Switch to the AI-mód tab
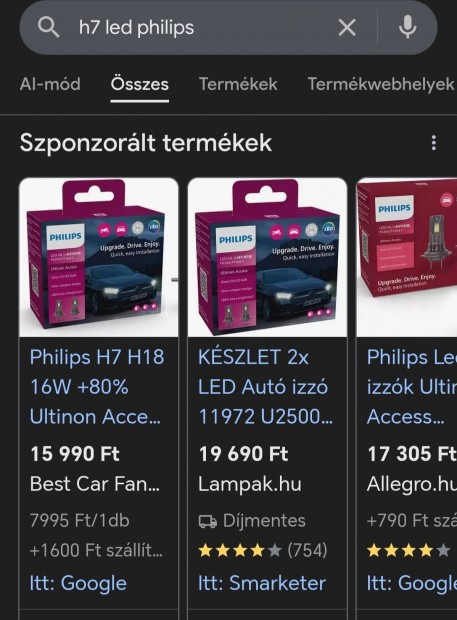The height and width of the screenshot is (620, 457). [50, 84]
